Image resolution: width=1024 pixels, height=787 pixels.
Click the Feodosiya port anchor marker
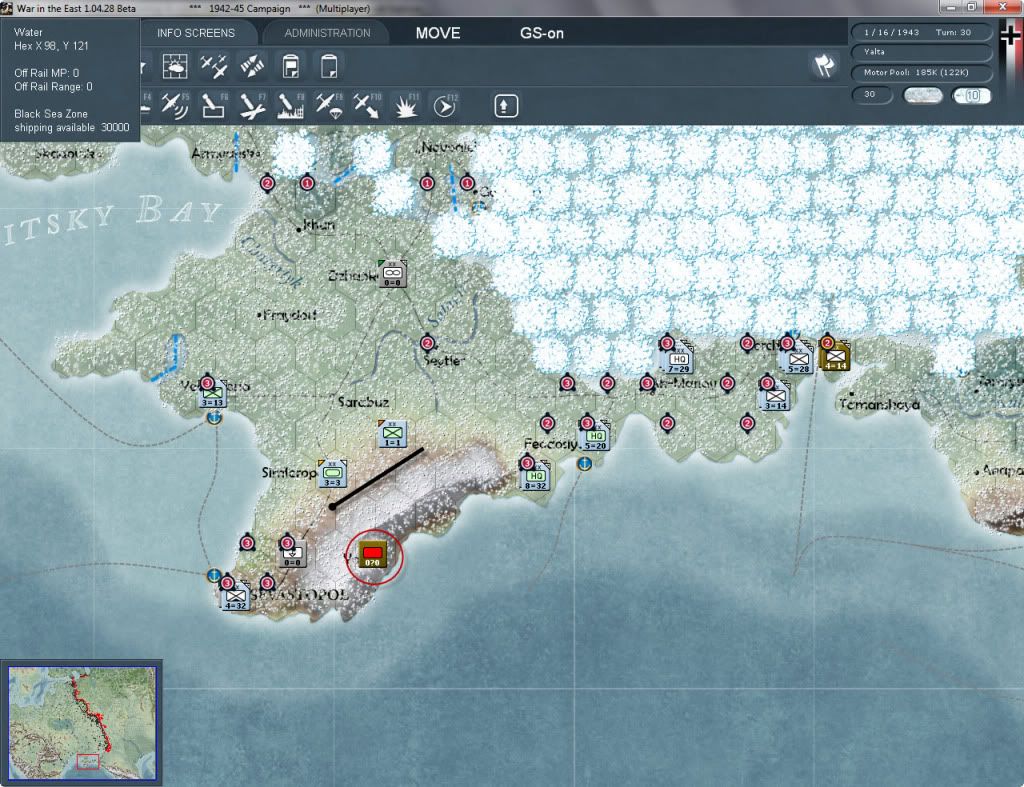[584, 464]
